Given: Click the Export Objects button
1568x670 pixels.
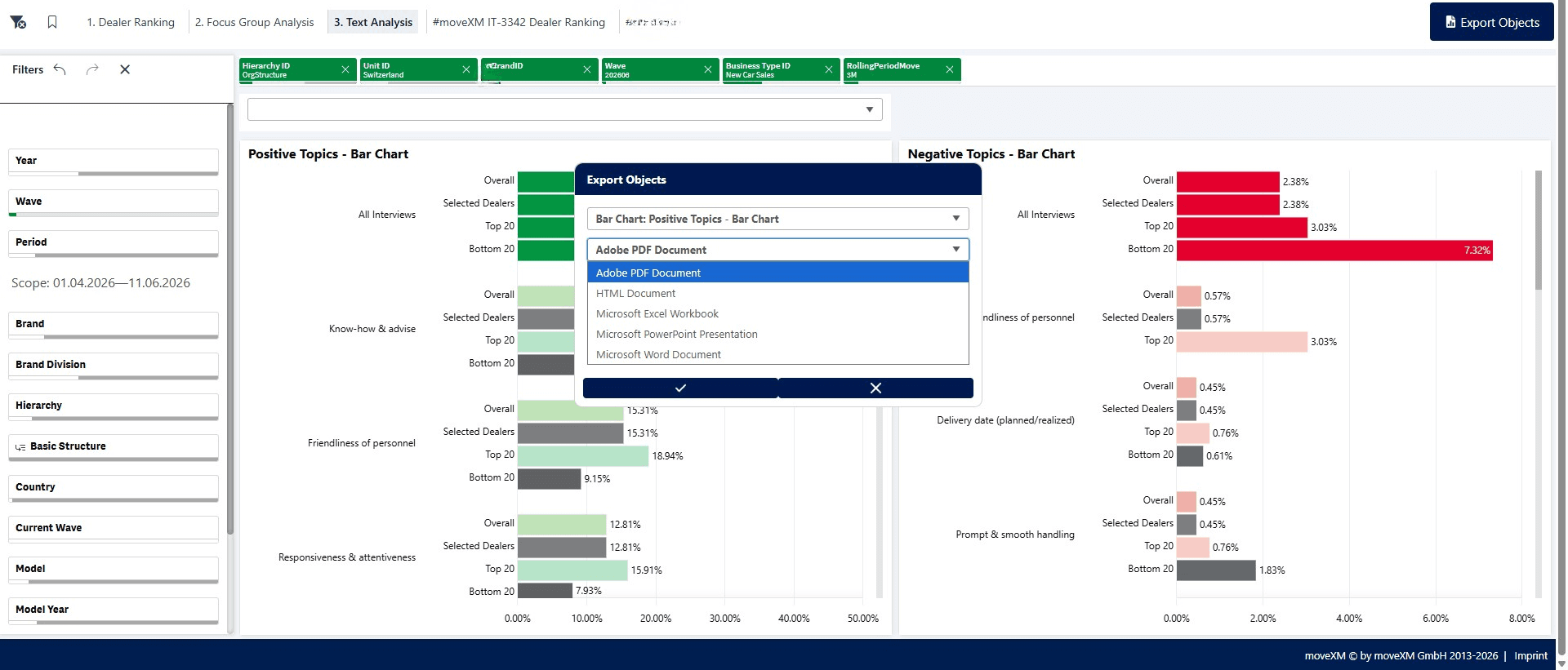Looking at the screenshot, I should tap(1491, 22).
